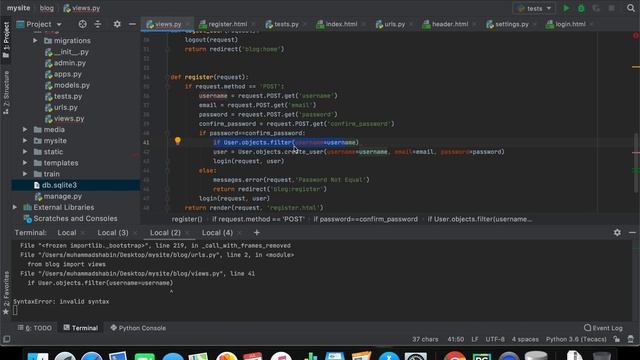The height and width of the screenshot is (360, 640).
Task: Run the tests configuration
Action: pos(566,8)
